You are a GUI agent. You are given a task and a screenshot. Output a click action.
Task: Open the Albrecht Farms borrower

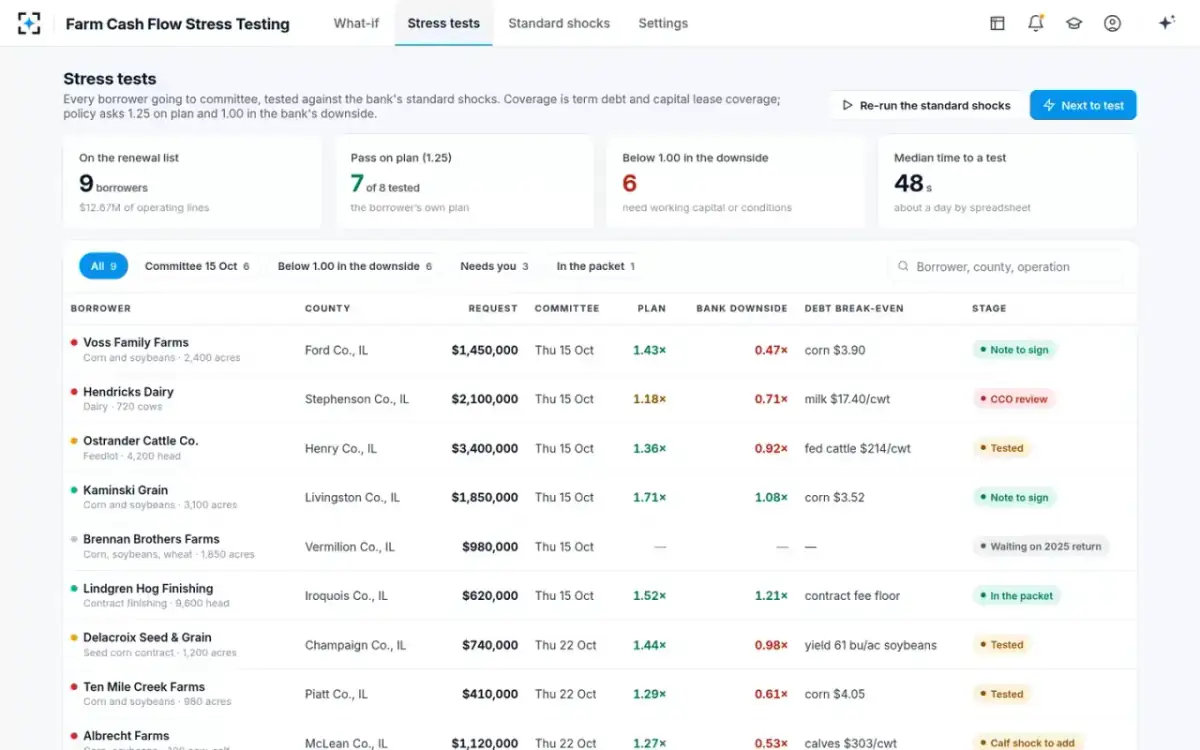coord(126,735)
